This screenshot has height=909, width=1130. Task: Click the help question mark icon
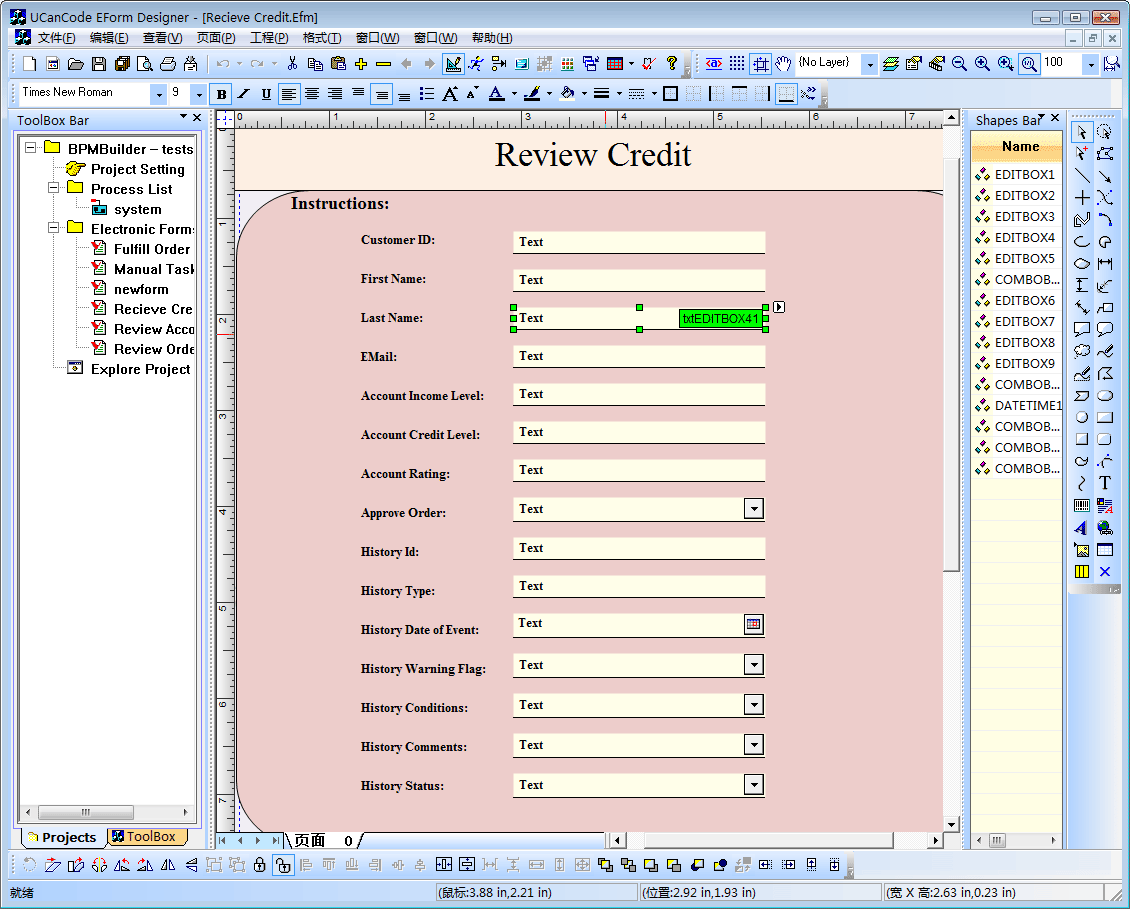click(672, 64)
